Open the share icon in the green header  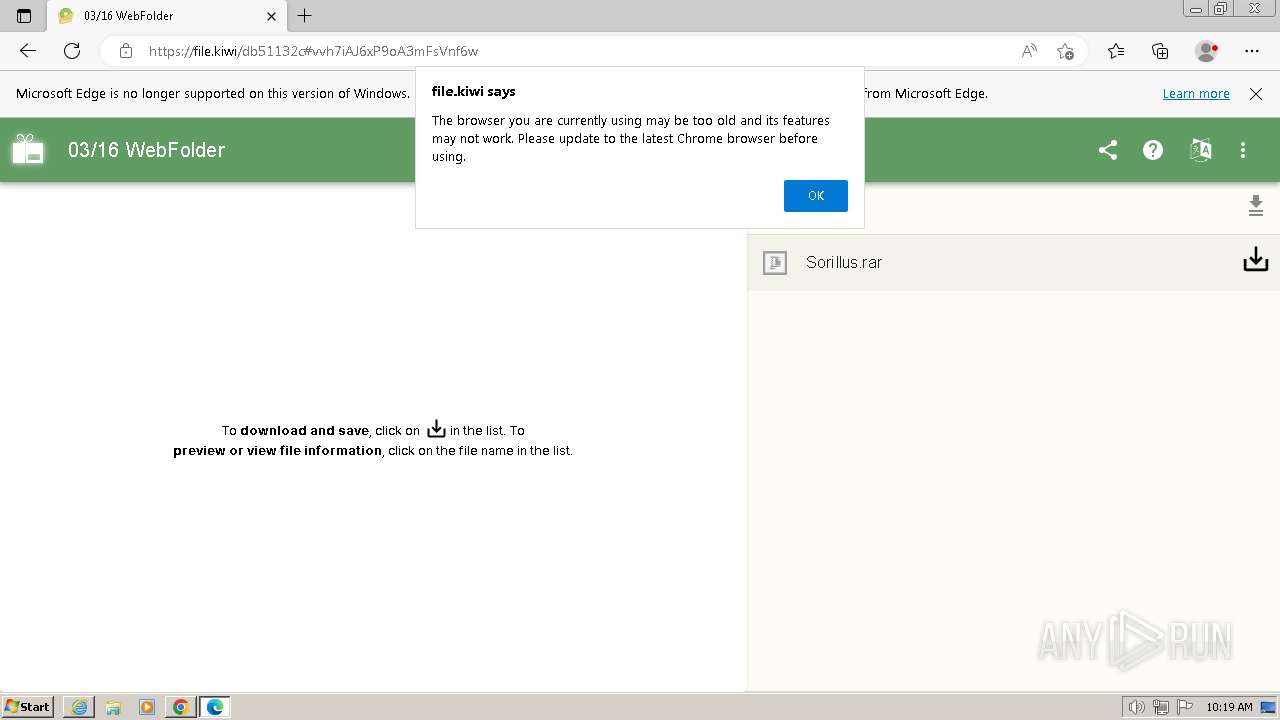pos(1107,150)
